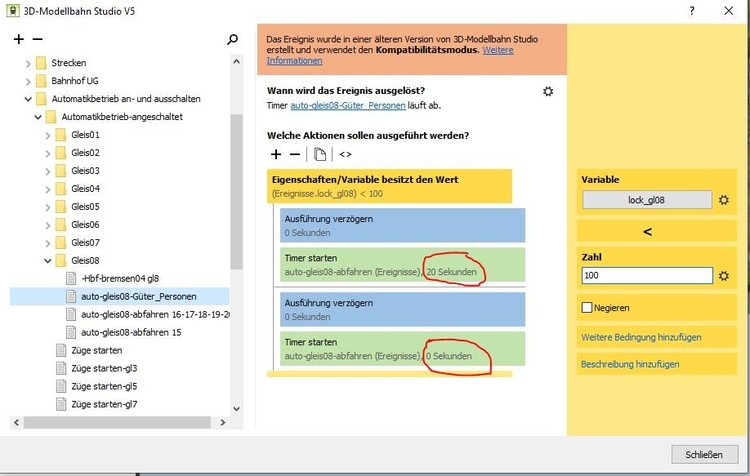Open the gear next to variable lock_gl08
Viewport: 750px width, 476px height.
click(x=724, y=200)
